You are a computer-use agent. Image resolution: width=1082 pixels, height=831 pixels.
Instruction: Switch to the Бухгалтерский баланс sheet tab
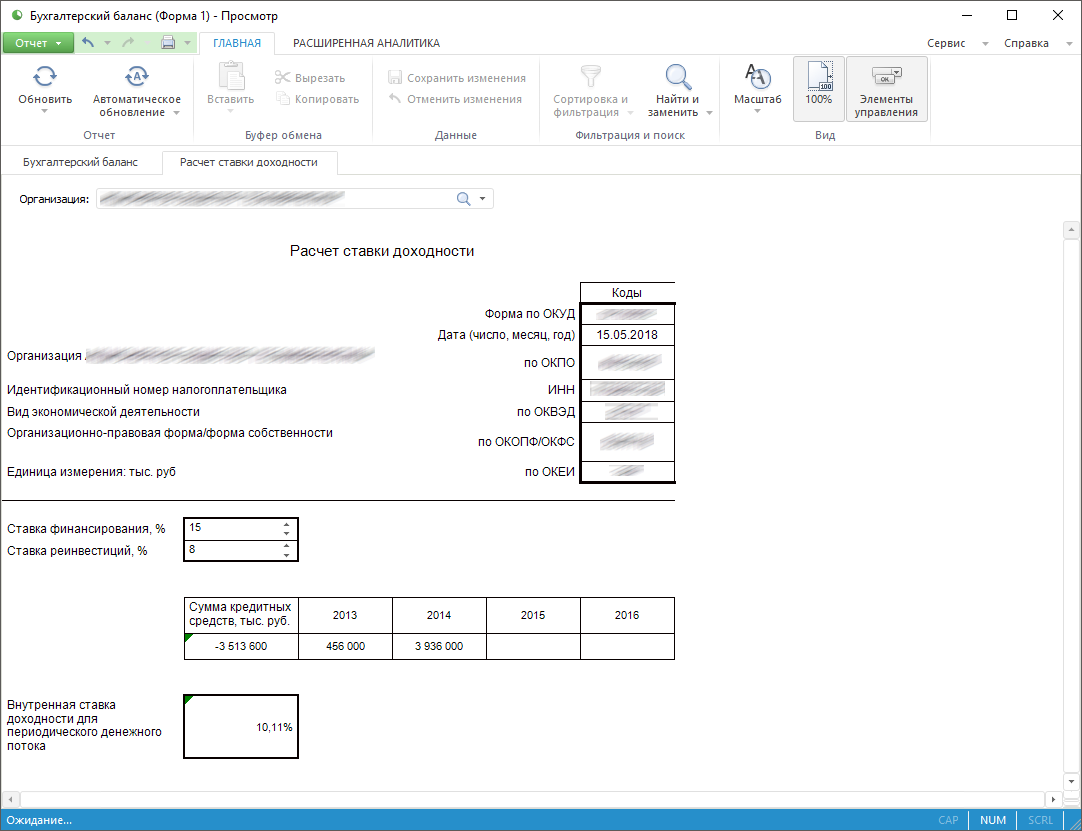tap(80, 162)
